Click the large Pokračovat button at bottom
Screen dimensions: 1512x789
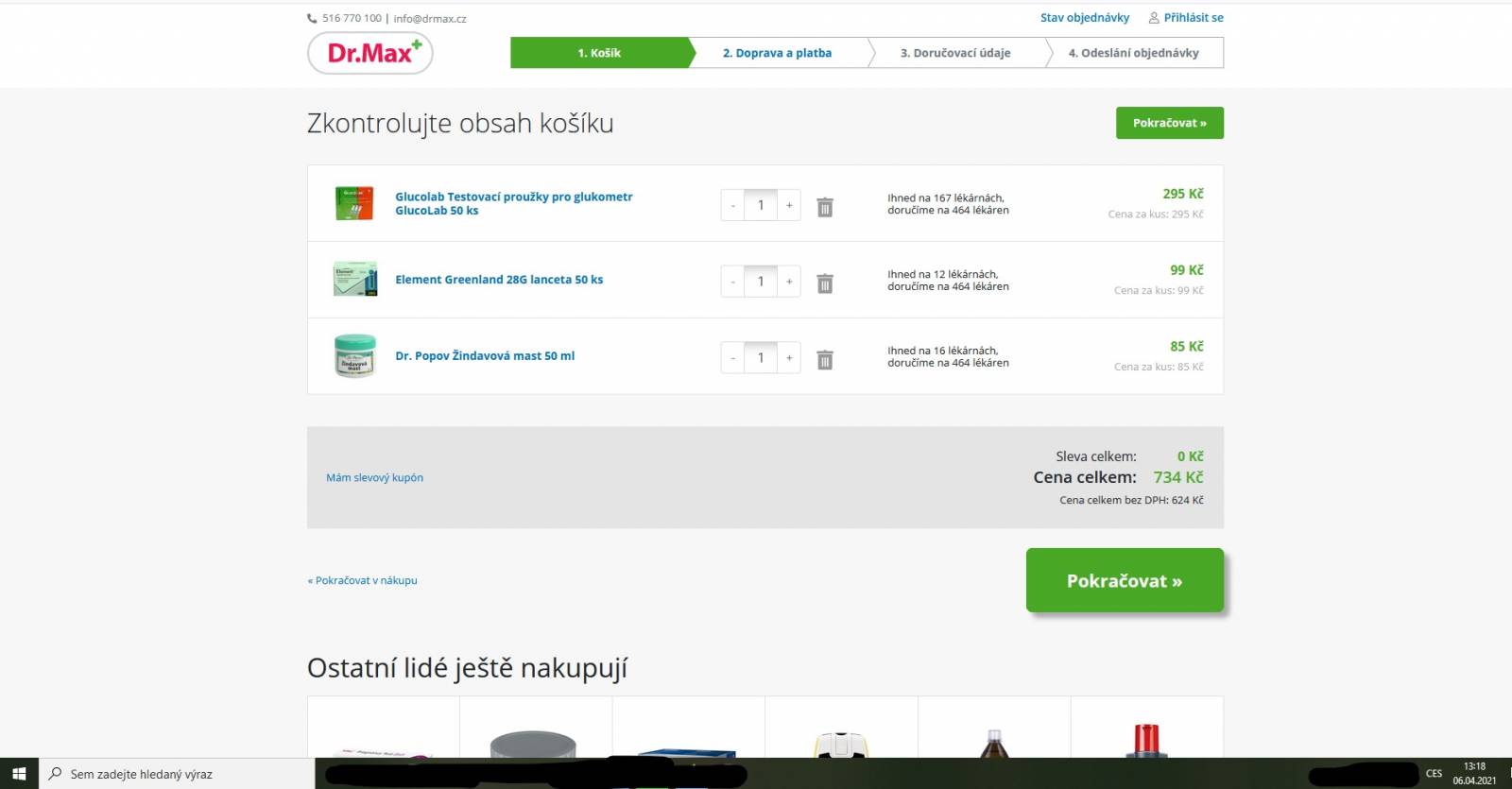coord(1125,580)
